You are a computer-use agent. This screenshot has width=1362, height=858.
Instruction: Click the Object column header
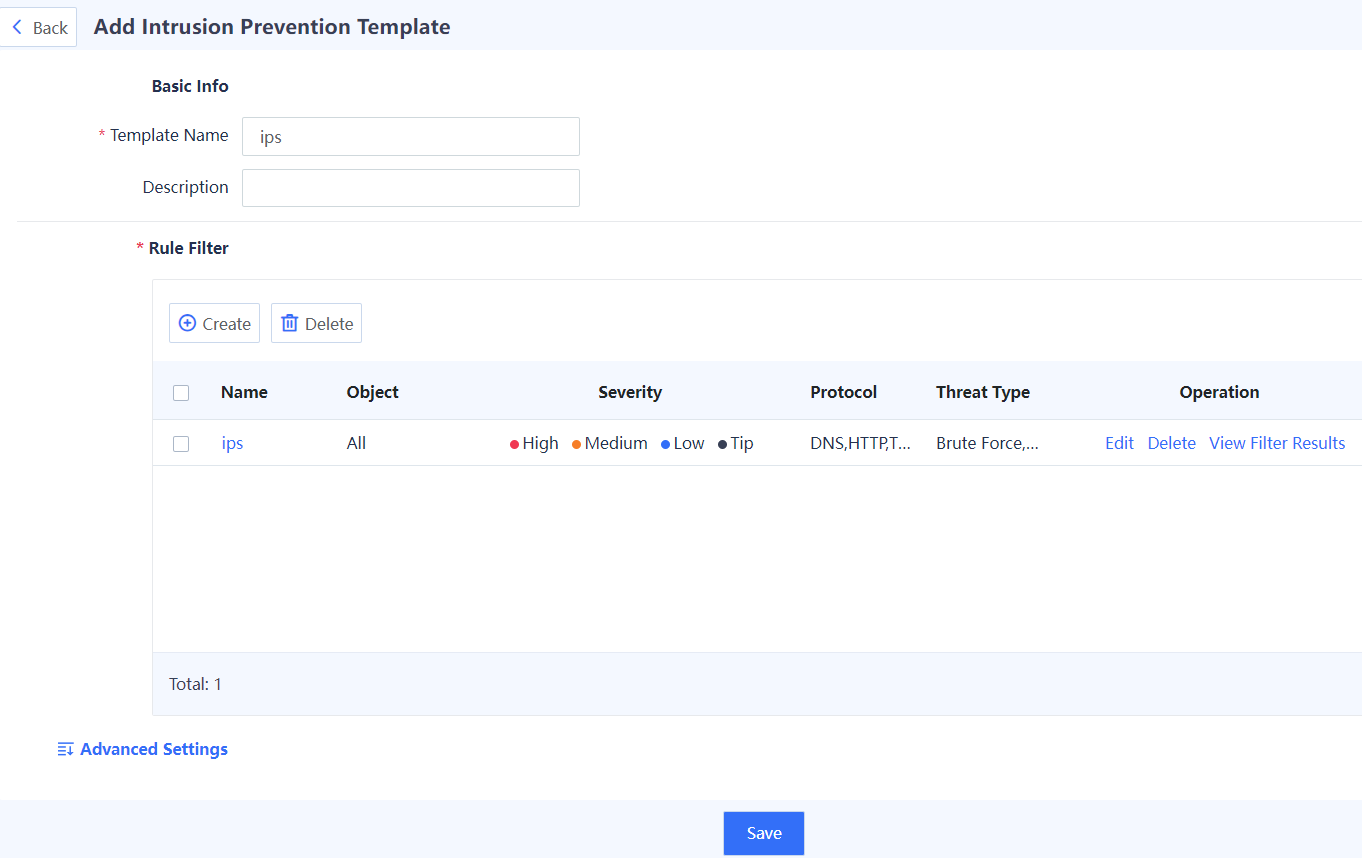point(372,392)
